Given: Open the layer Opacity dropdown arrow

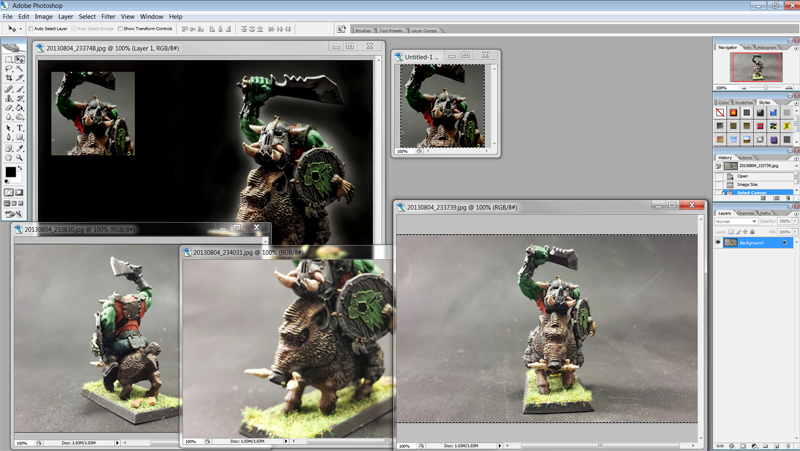Looking at the screenshot, I should (x=795, y=221).
